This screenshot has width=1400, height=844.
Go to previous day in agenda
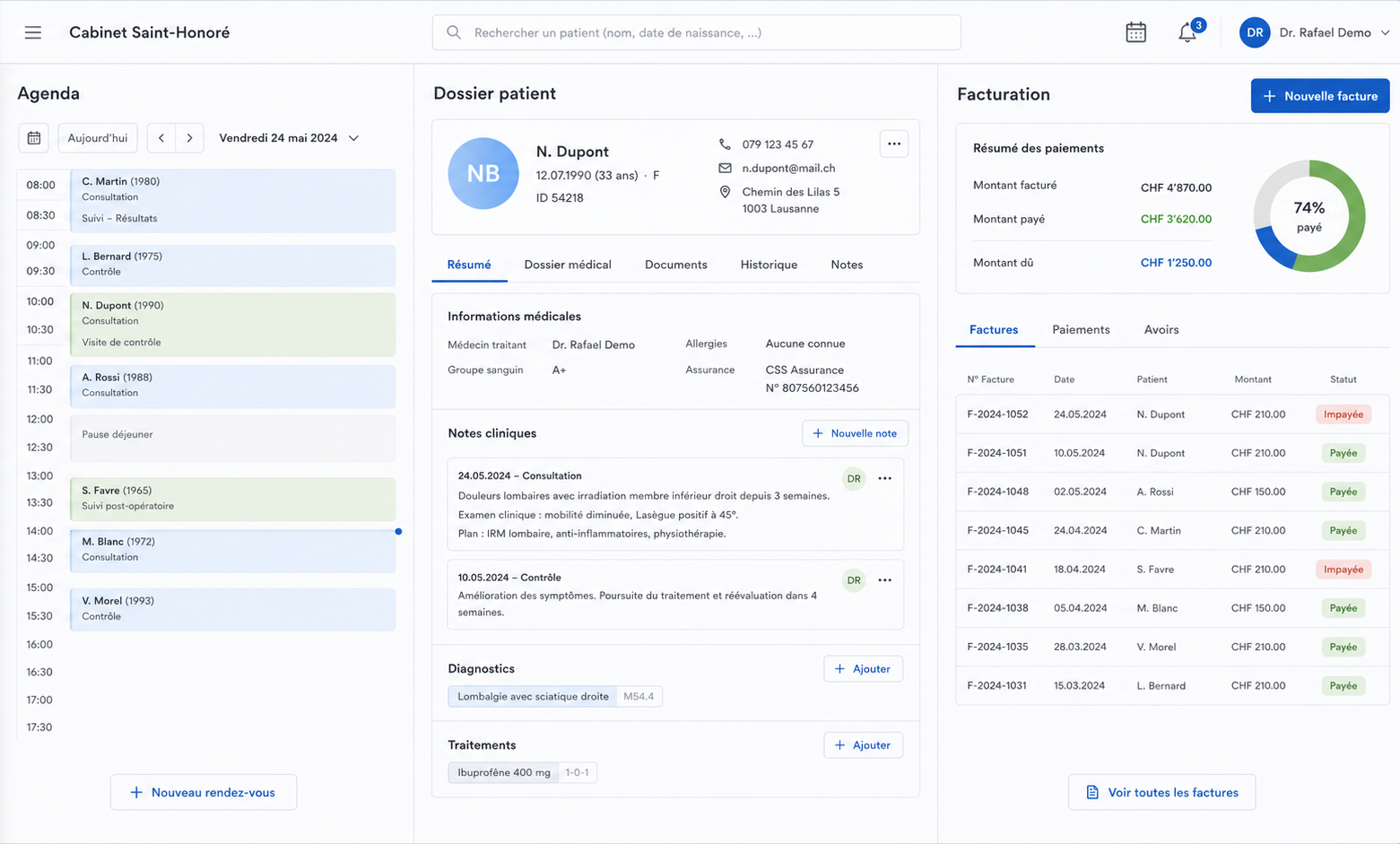pos(161,138)
